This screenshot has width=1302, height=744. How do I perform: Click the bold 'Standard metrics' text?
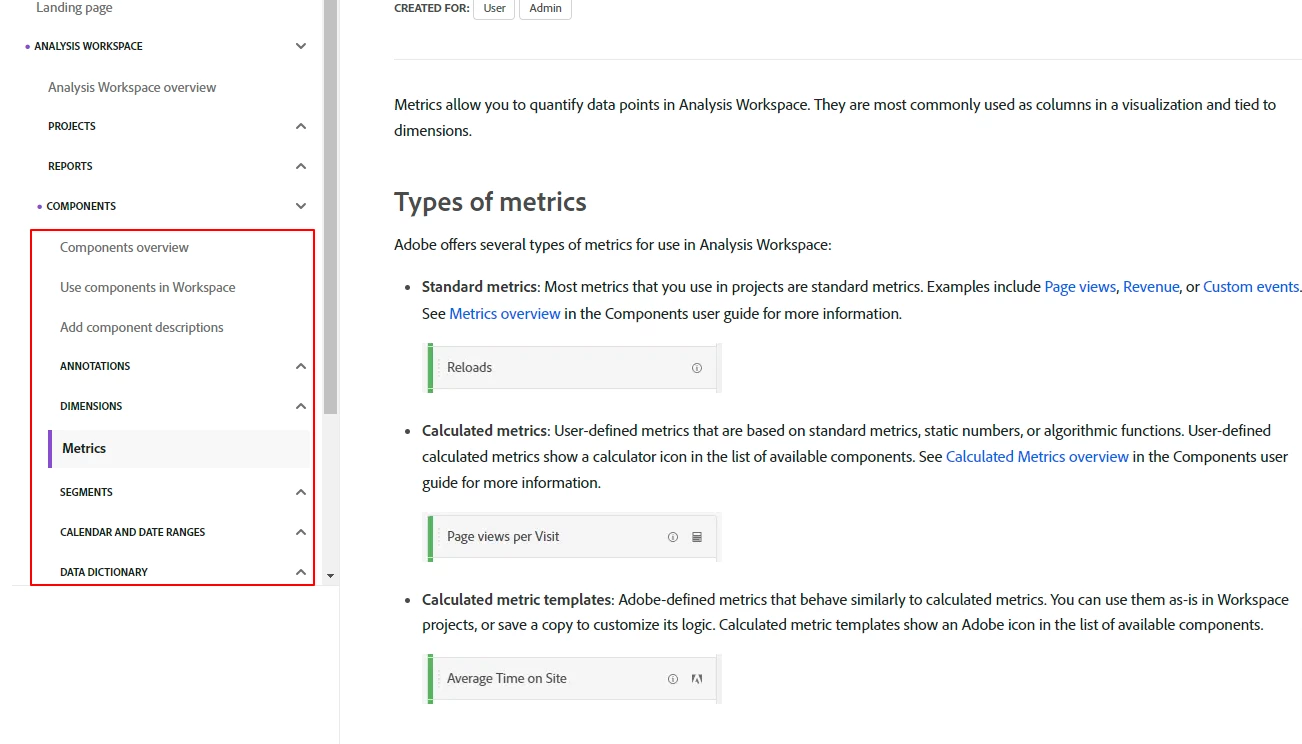(479, 287)
